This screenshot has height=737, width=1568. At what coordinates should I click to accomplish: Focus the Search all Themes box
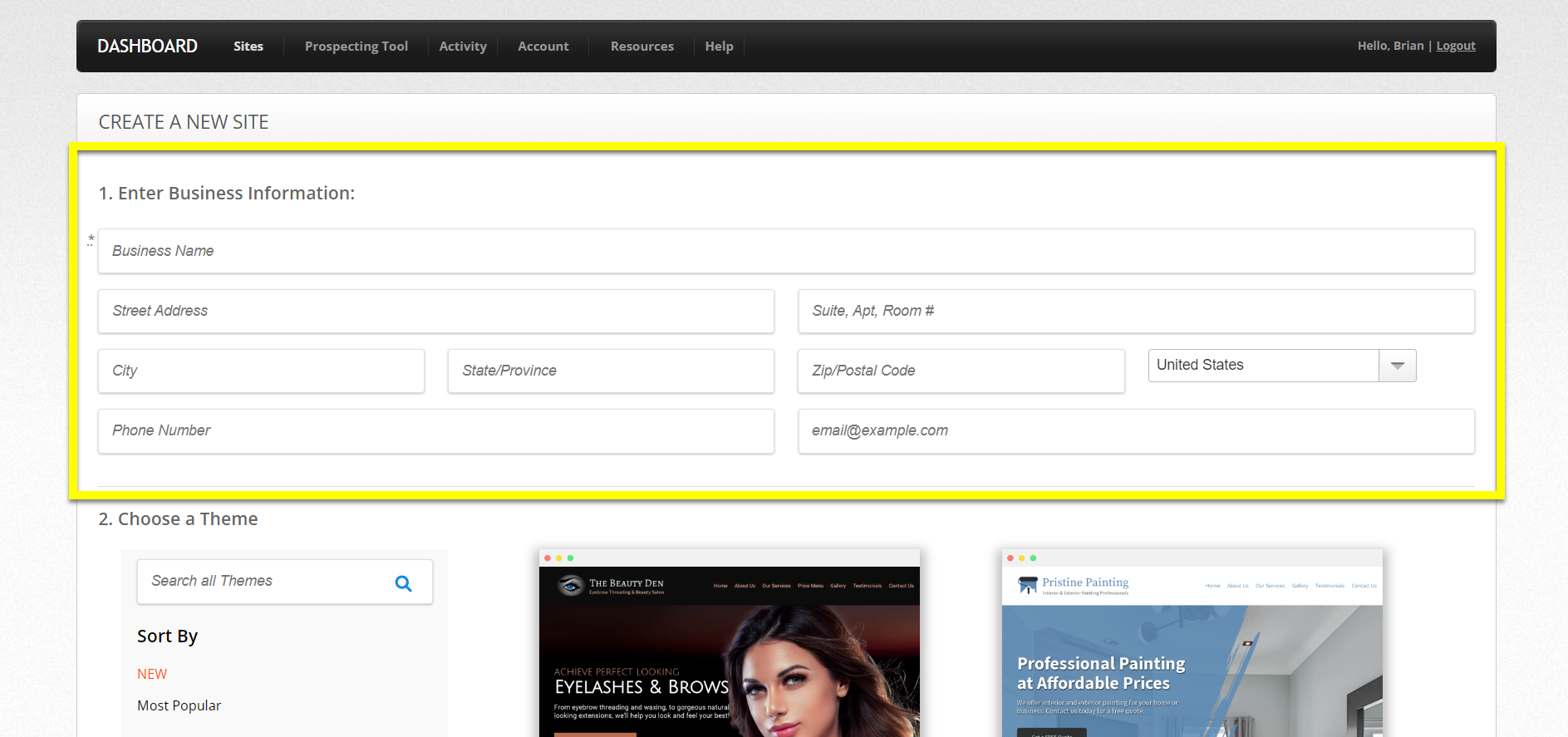tap(284, 582)
